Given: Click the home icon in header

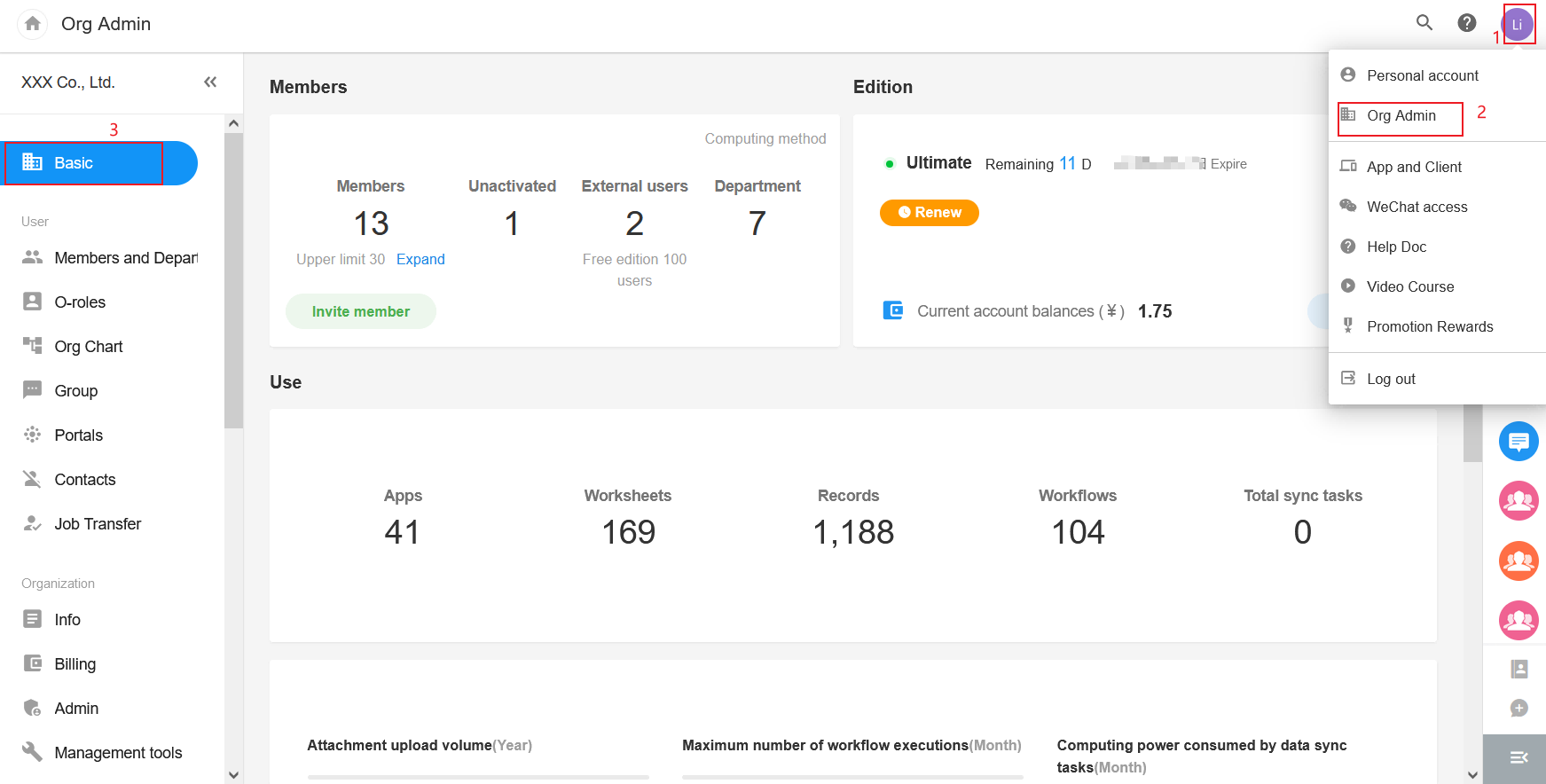Looking at the screenshot, I should click(x=33, y=24).
